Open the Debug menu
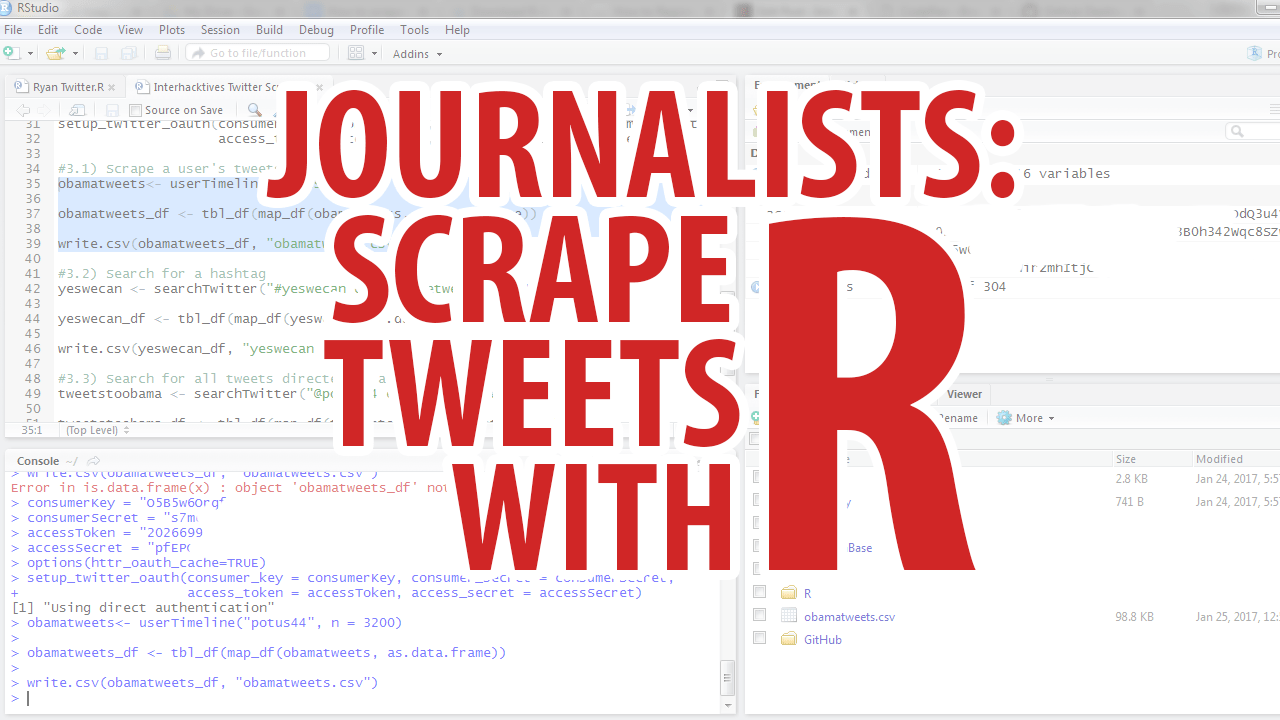Image resolution: width=1280 pixels, height=720 pixels. 316,30
